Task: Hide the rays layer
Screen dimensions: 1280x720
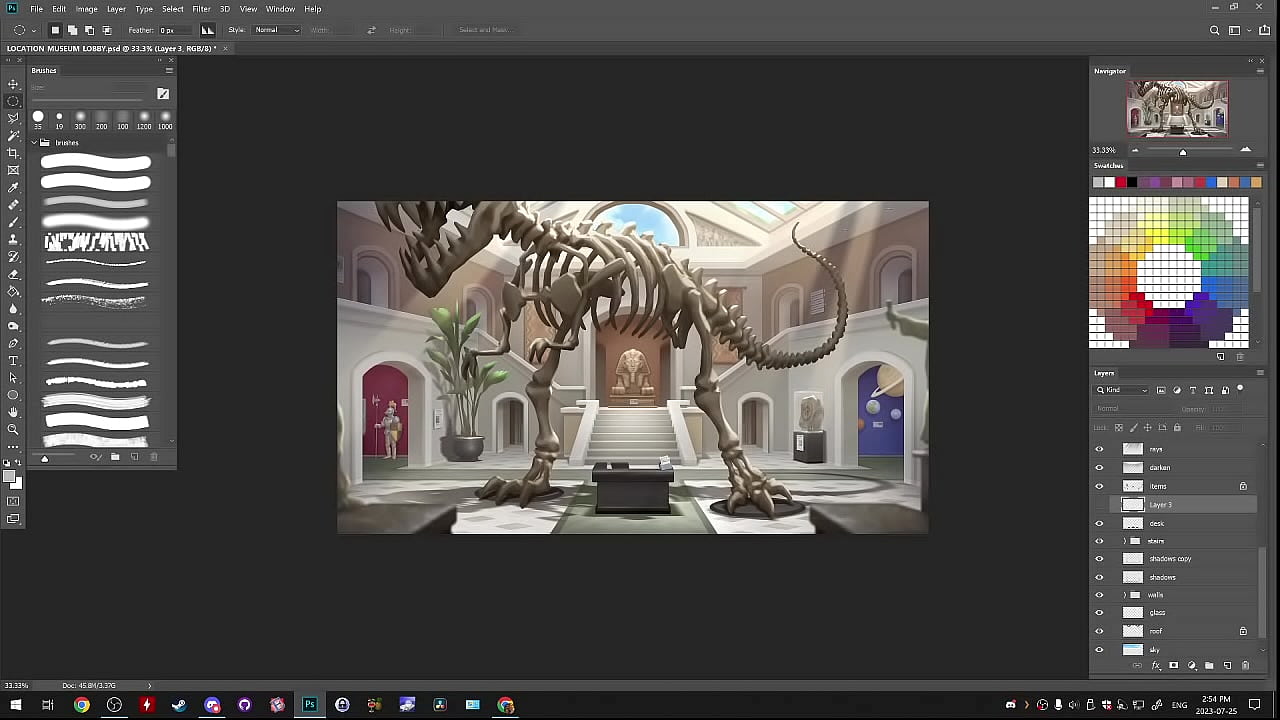Action: pos(1099,449)
